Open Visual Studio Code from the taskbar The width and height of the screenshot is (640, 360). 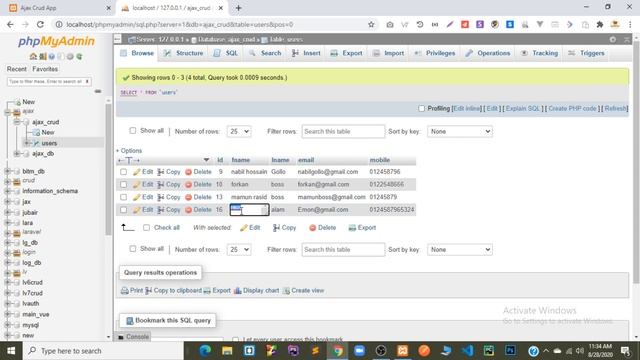pos(467,351)
